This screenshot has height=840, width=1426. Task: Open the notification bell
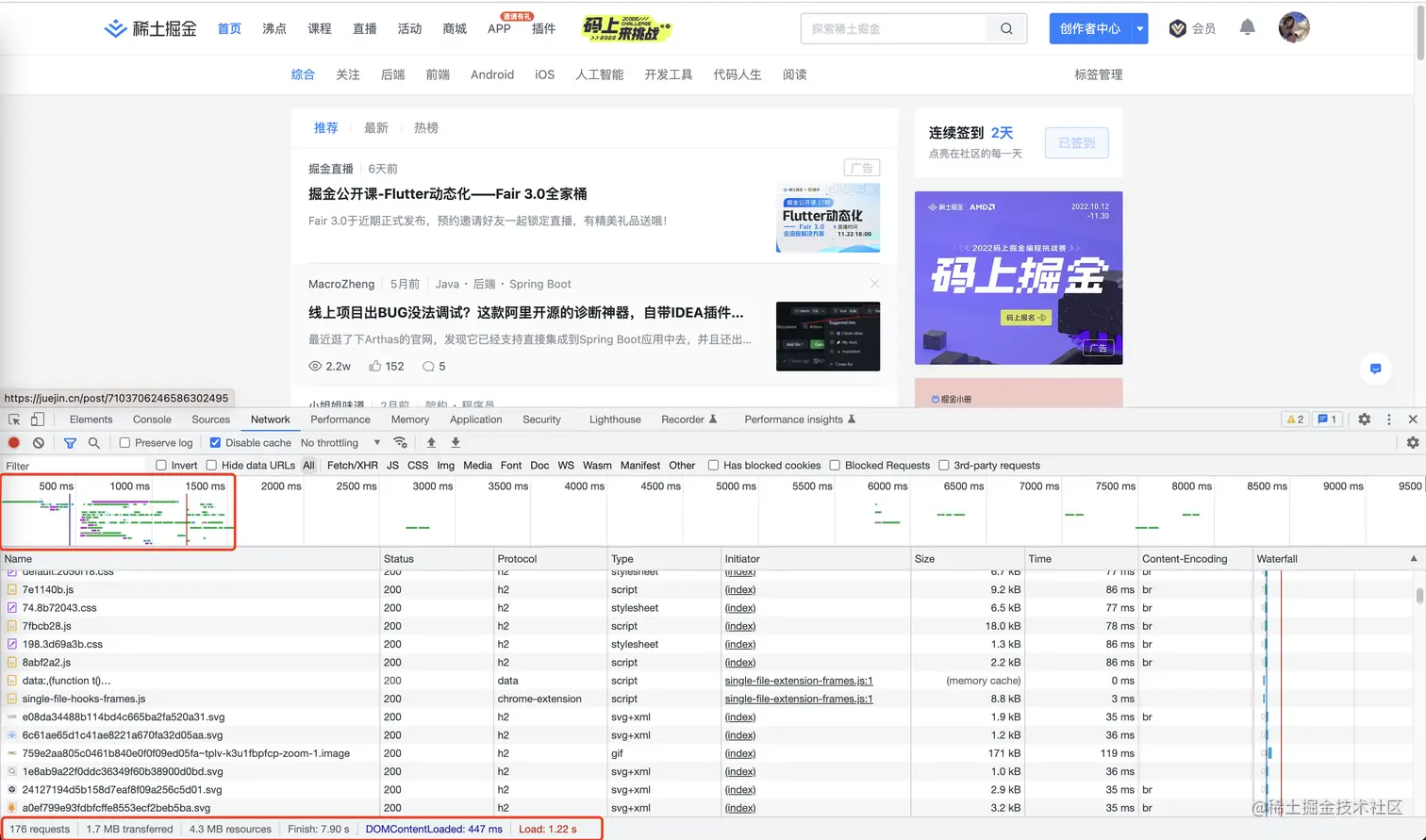point(1247,27)
